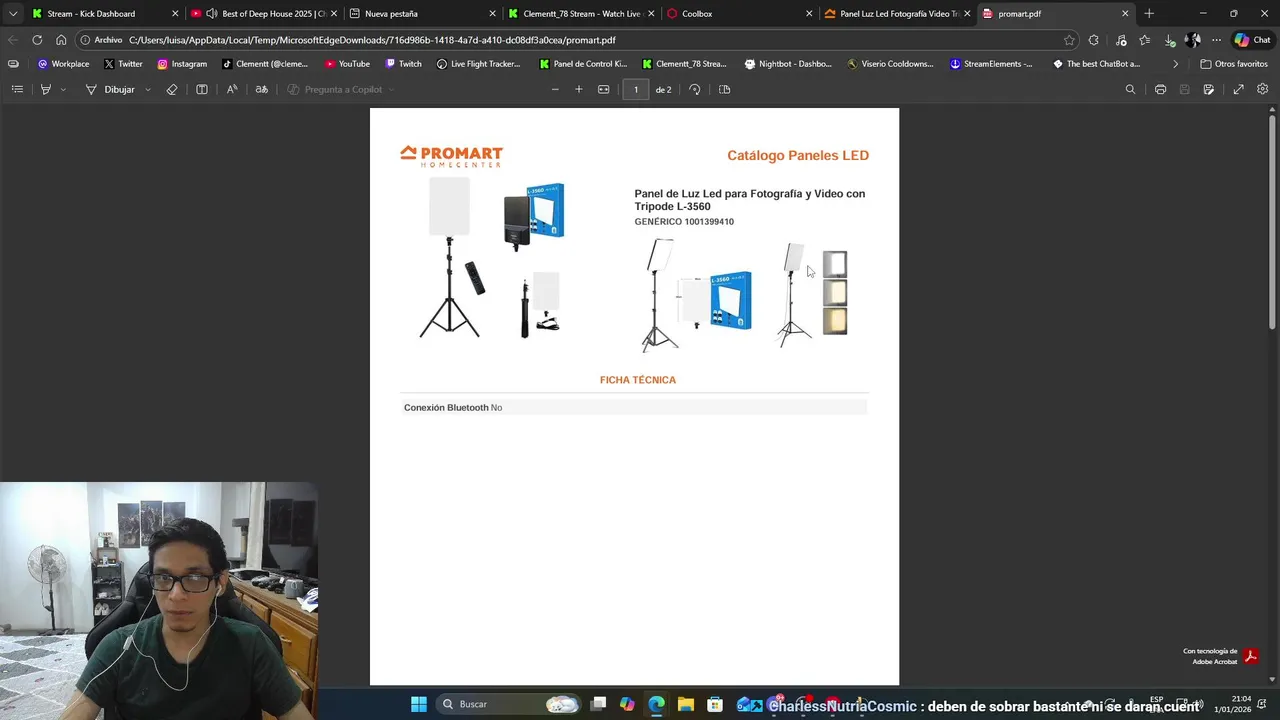Open Microsoft Store from taskbar
Screen dimensions: 1280x720
715,704
